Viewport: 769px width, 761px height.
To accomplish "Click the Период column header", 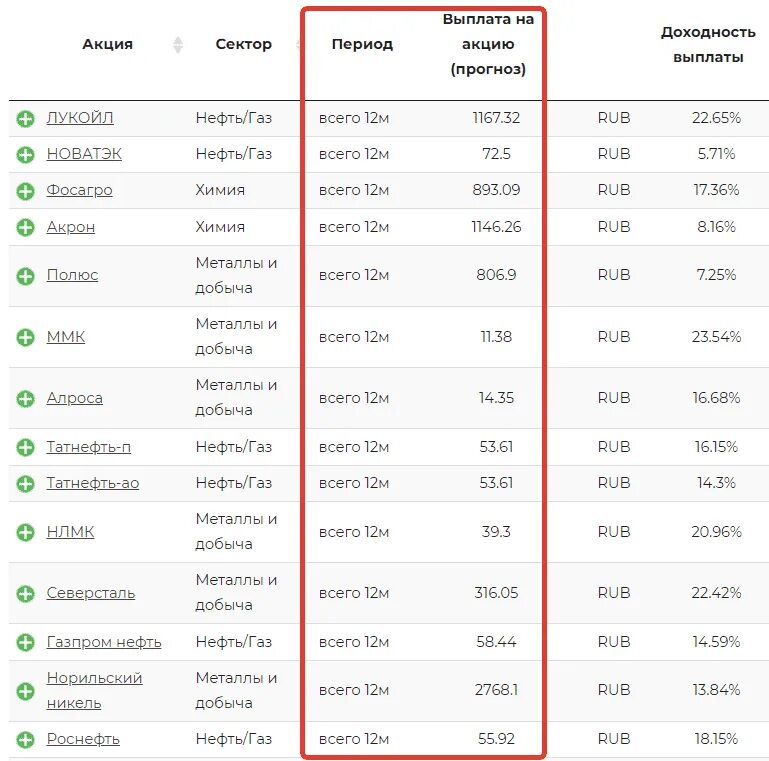I will pyautogui.click(x=362, y=44).
